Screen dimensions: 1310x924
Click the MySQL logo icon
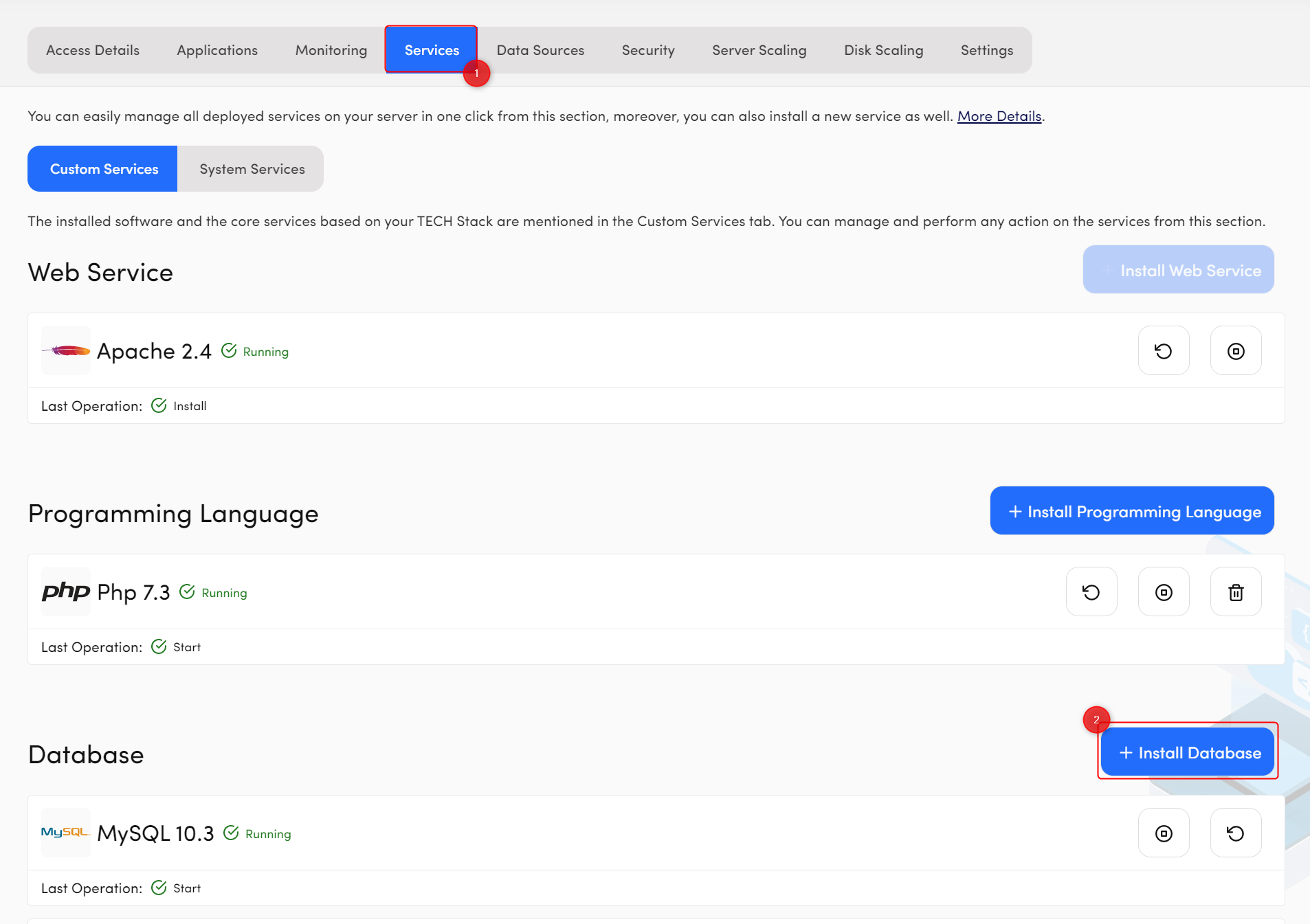point(66,833)
